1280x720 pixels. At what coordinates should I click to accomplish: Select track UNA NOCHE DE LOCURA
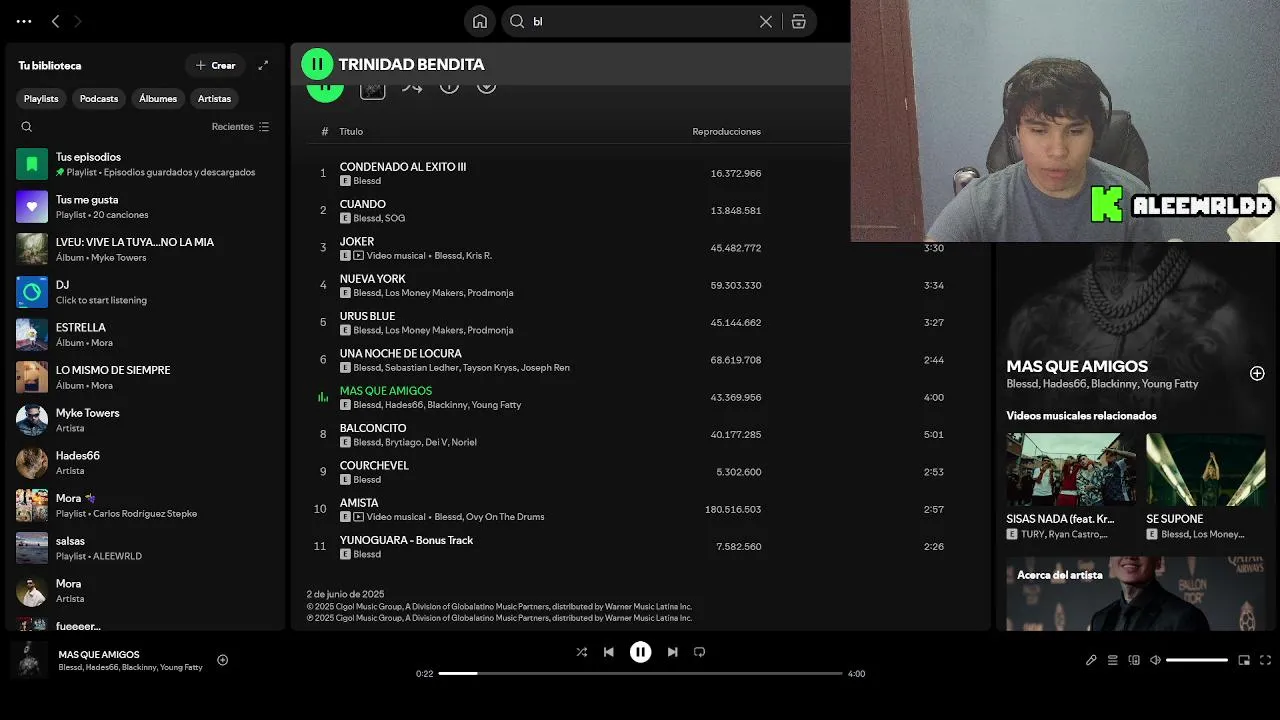[400, 354]
